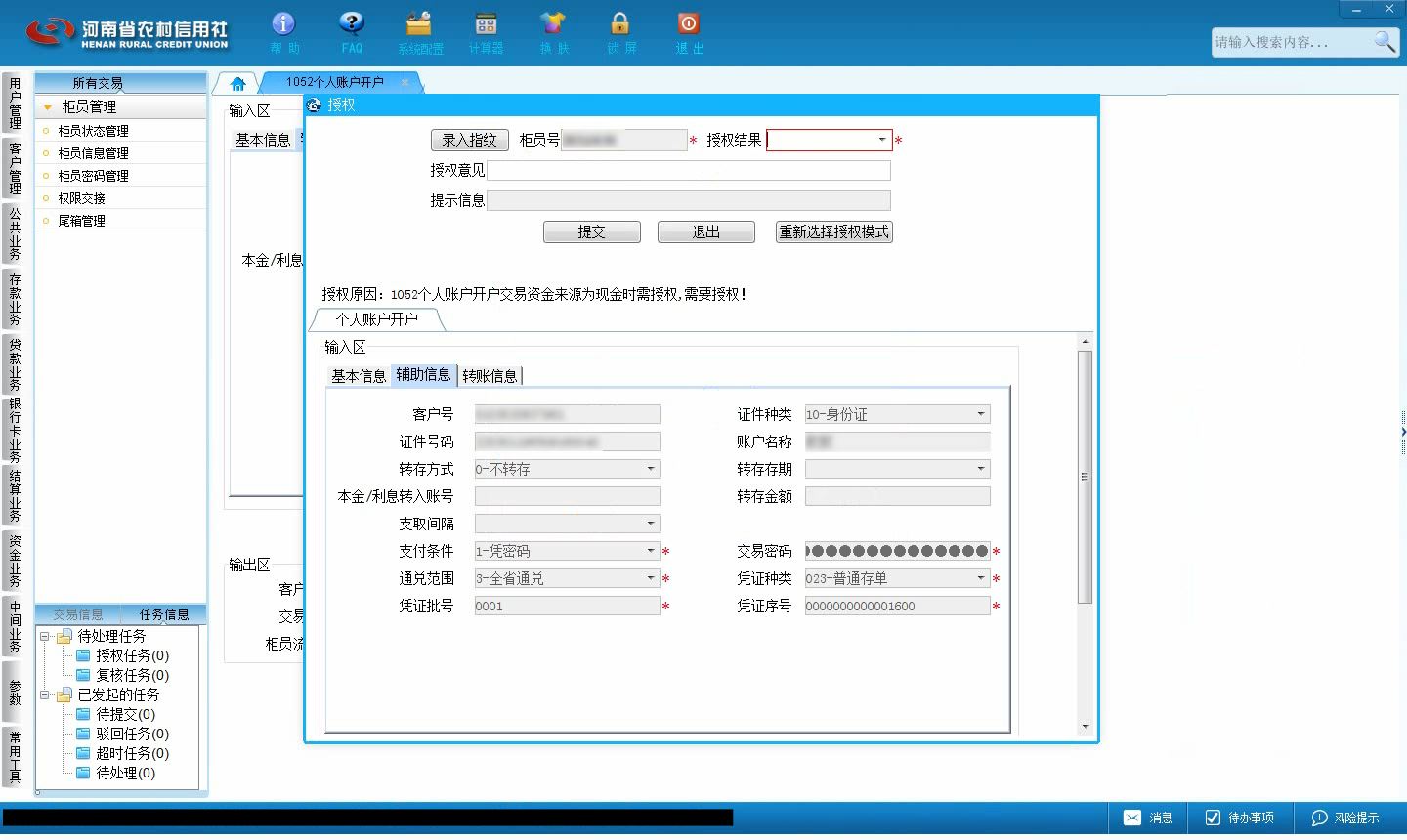
Task: Switch to the 转账信息 tab
Action: (x=490, y=375)
